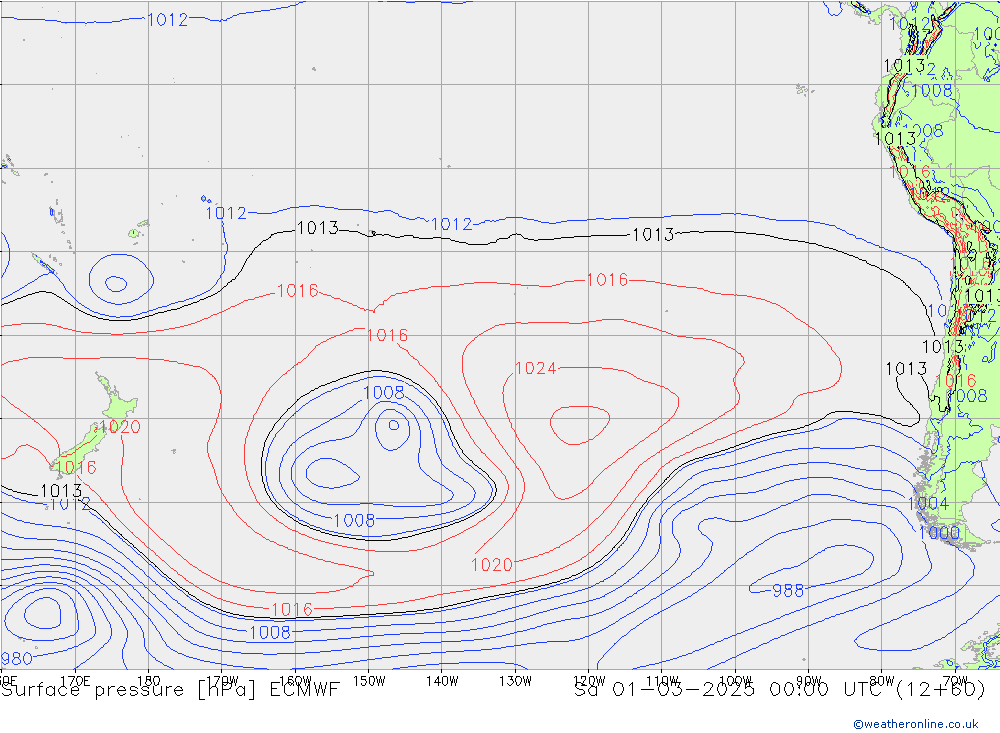Click the 170E longitude axis label
The width and height of the screenshot is (1000, 733).
75,681
